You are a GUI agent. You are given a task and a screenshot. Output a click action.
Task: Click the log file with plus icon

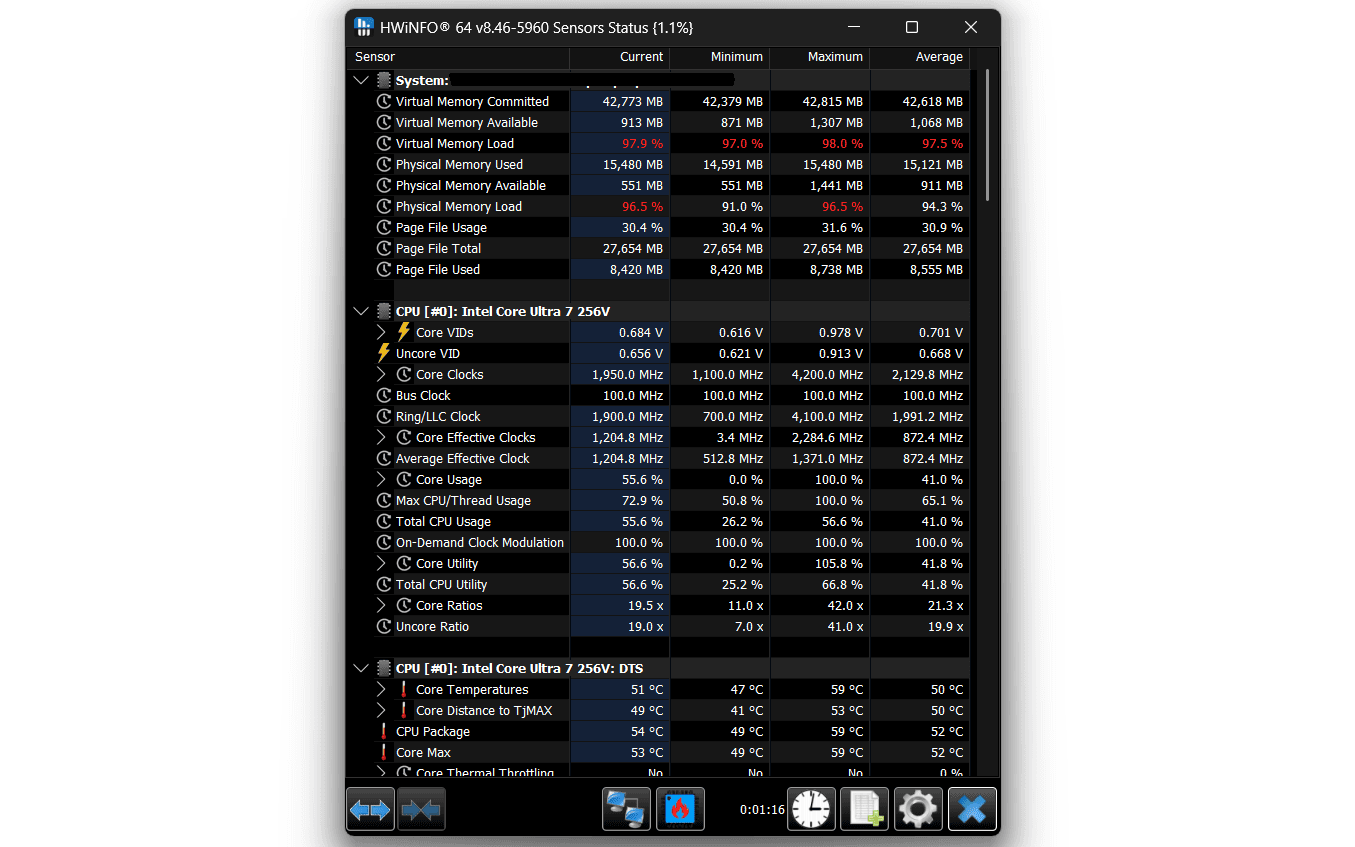[x=864, y=809]
